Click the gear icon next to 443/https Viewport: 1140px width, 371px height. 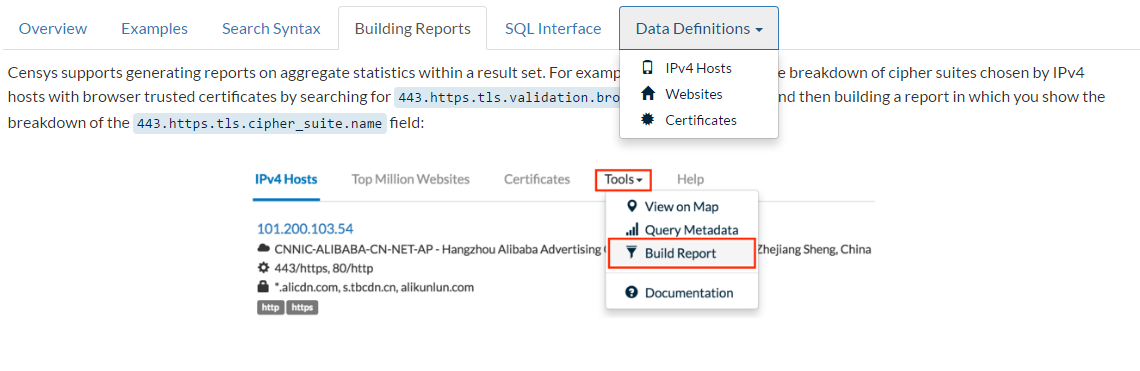click(264, 268)
